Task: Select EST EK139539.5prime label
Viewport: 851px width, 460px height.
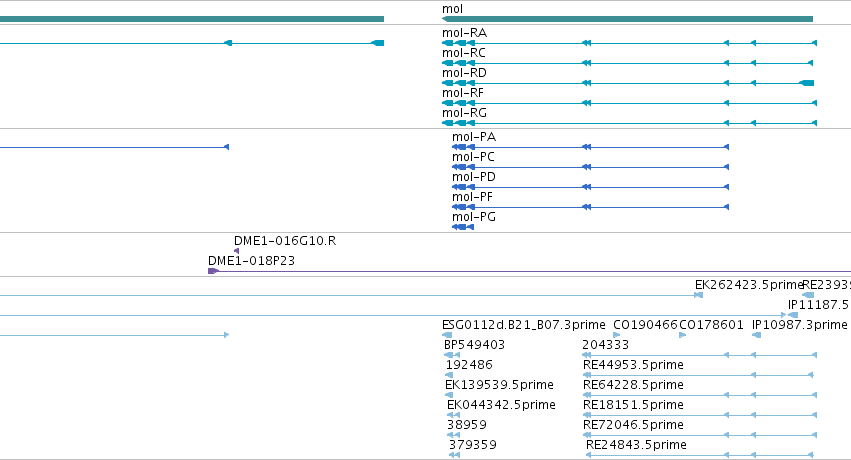Action: click(x=499, y=385)
